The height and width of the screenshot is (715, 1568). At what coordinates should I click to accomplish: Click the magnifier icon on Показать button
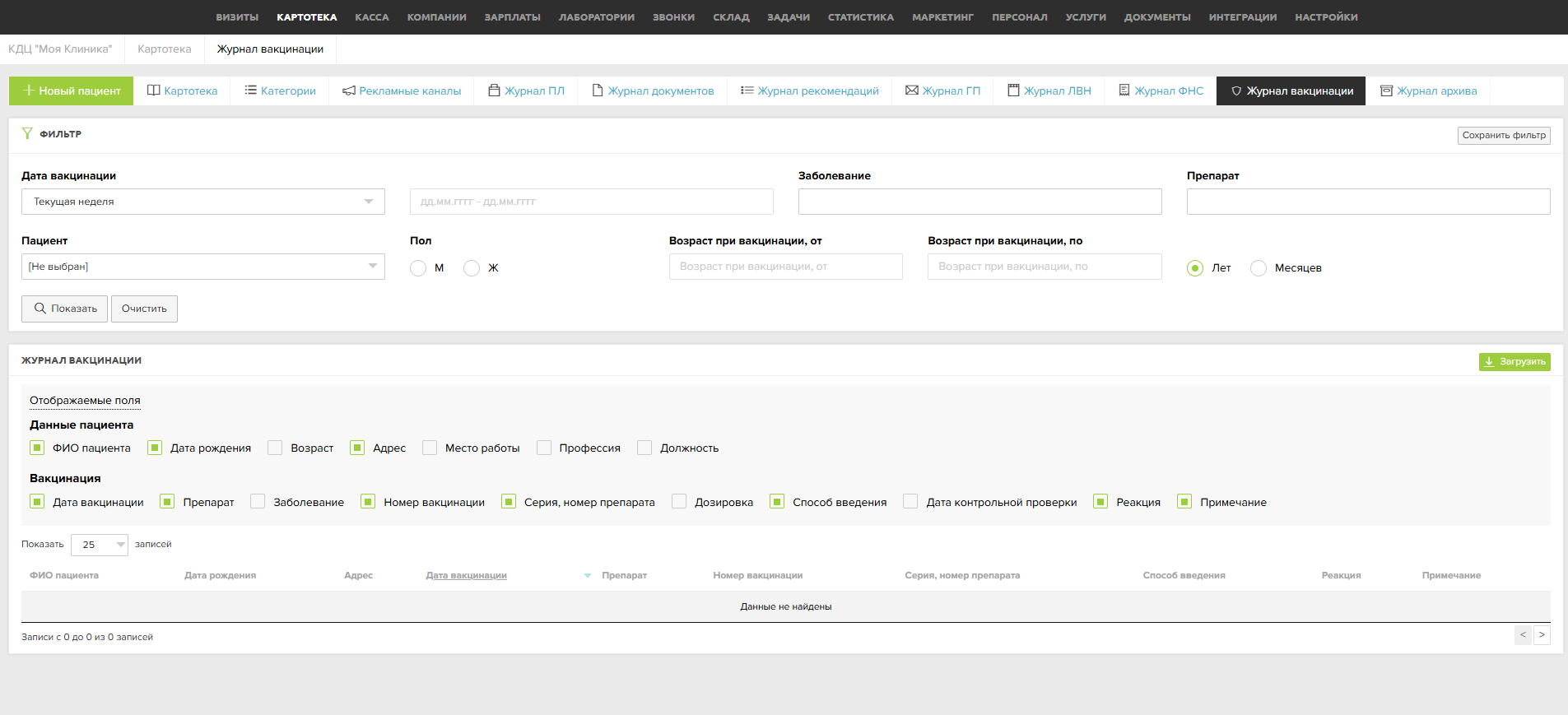[x=40, y=309]
